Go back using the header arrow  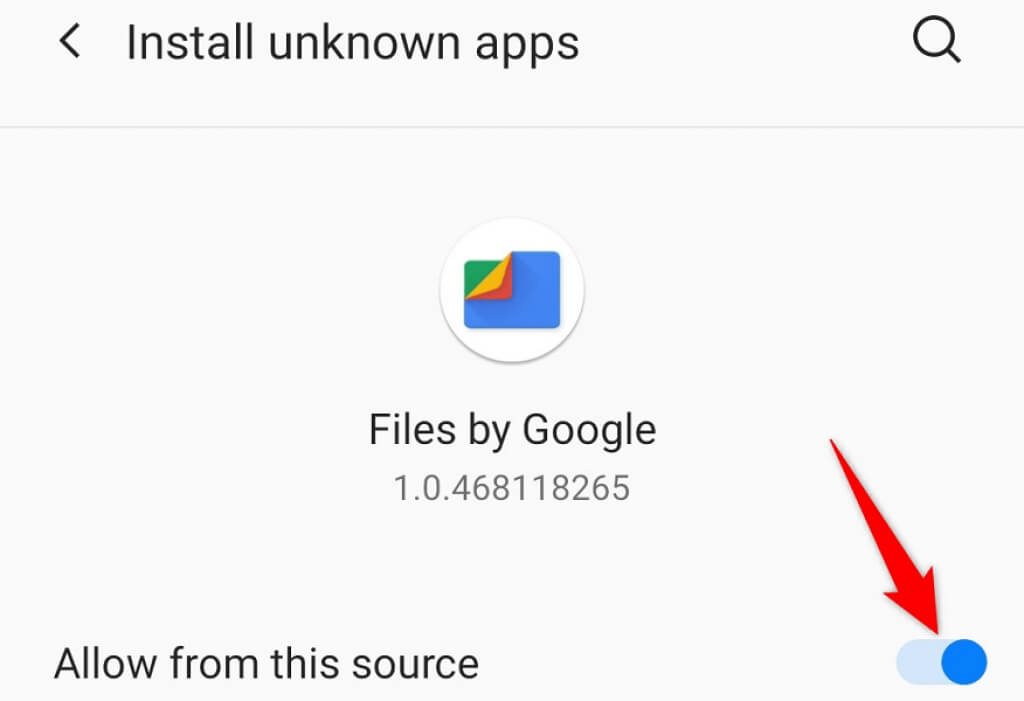click(70, 41)
